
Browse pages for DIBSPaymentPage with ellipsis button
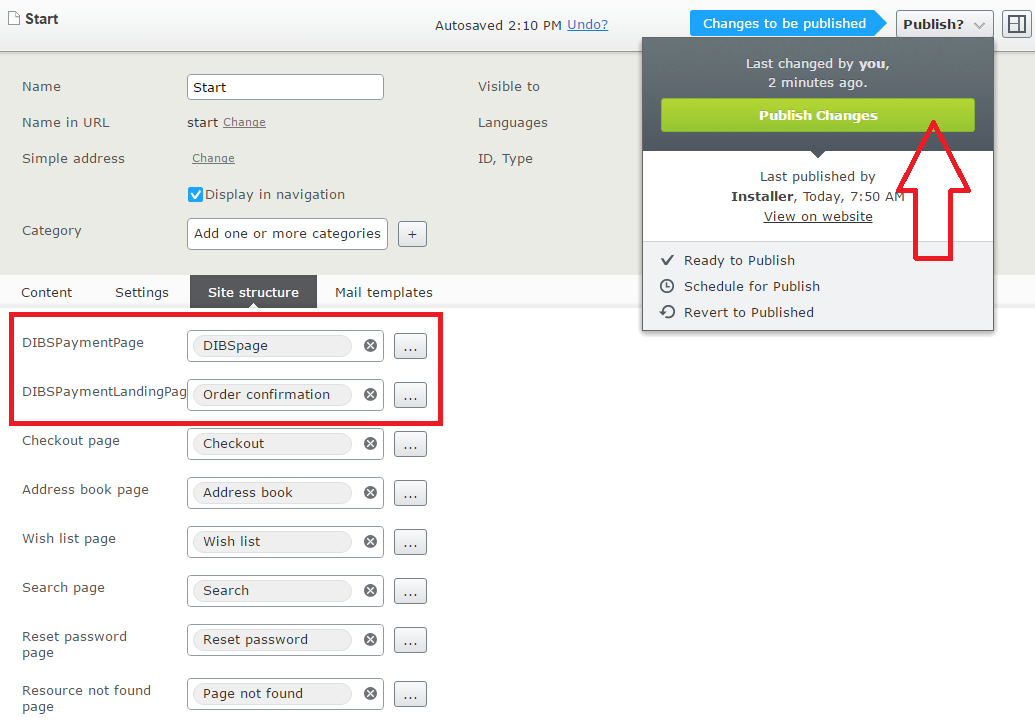coord(410,346)
